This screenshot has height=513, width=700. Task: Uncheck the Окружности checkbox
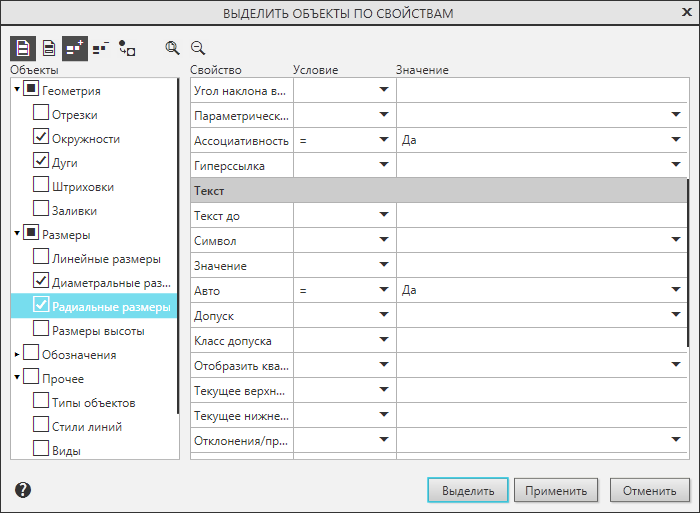pyautogui.click(x=41, y=138)
